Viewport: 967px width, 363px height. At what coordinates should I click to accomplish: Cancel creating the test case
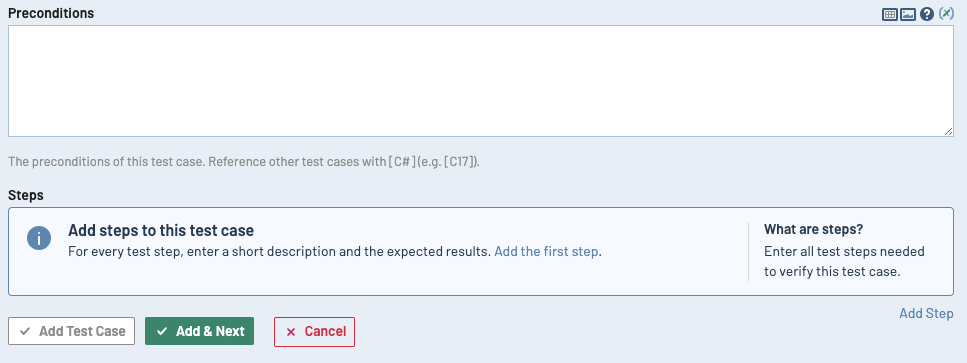tap(315, 332)
